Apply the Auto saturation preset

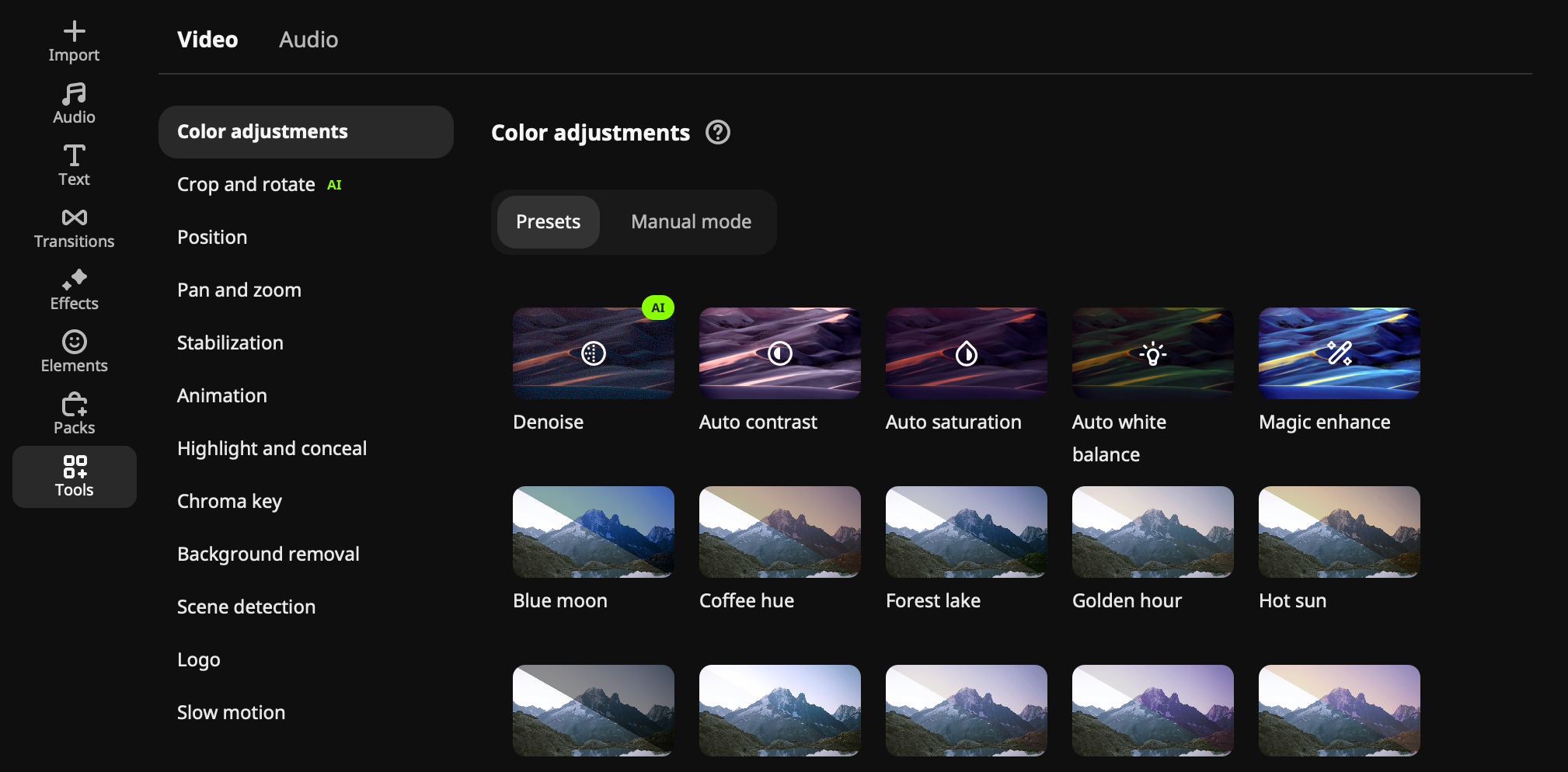(966, 353)
